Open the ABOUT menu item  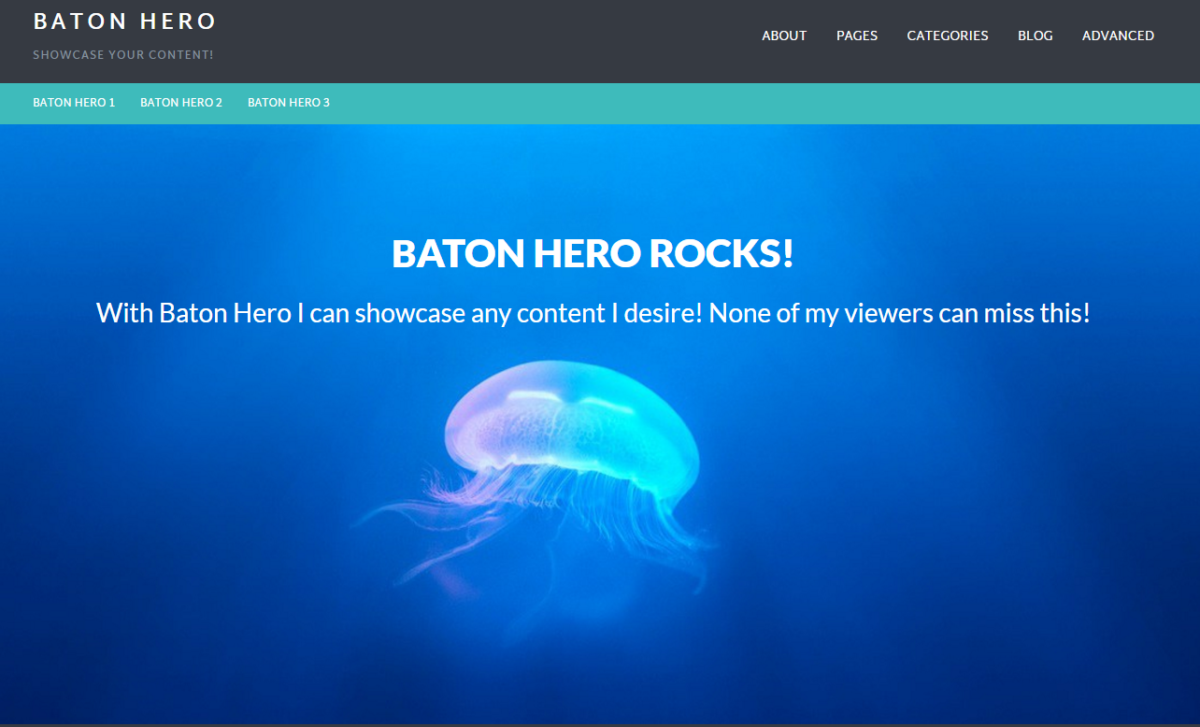point(784,35)
